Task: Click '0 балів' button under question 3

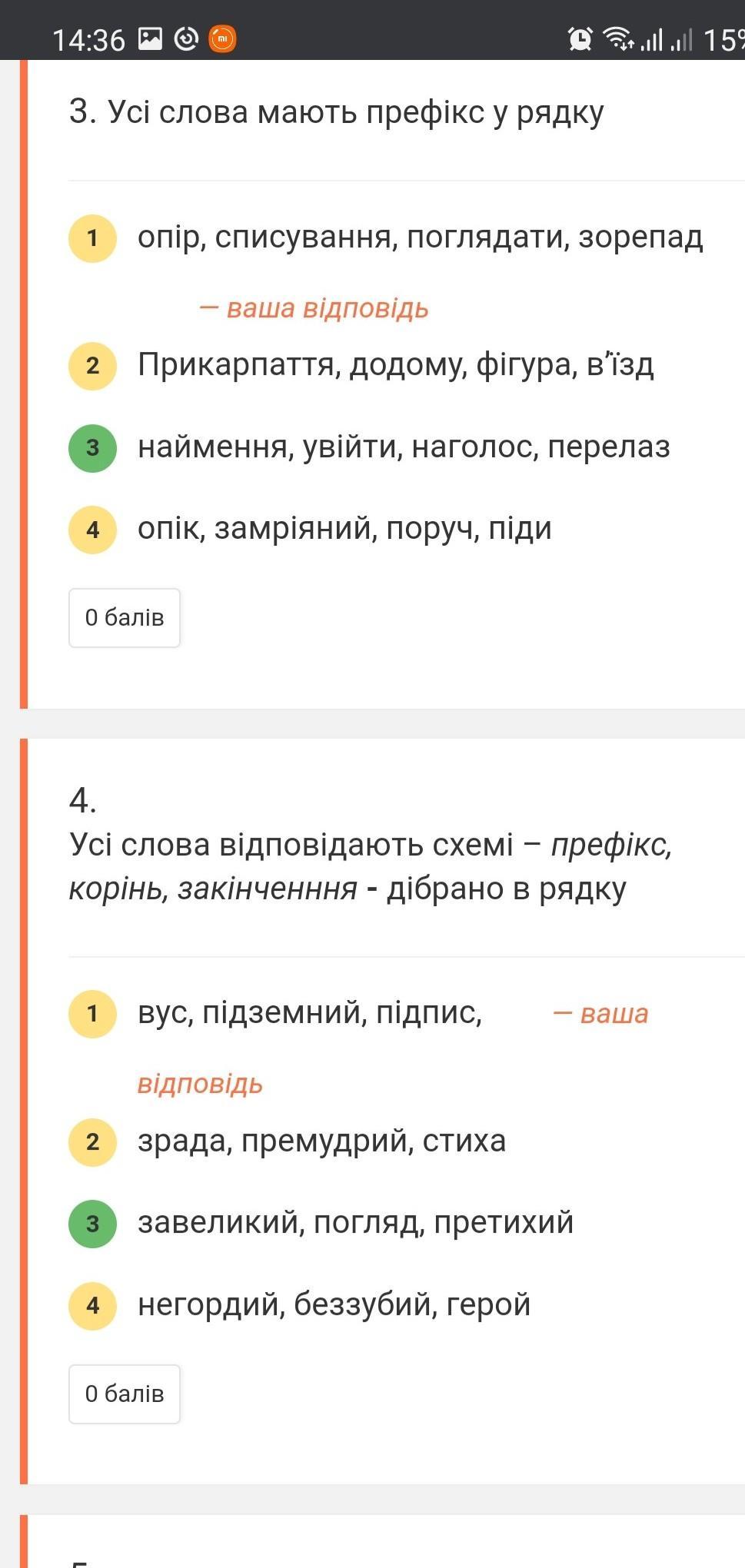Action: [x=125, y=618]
